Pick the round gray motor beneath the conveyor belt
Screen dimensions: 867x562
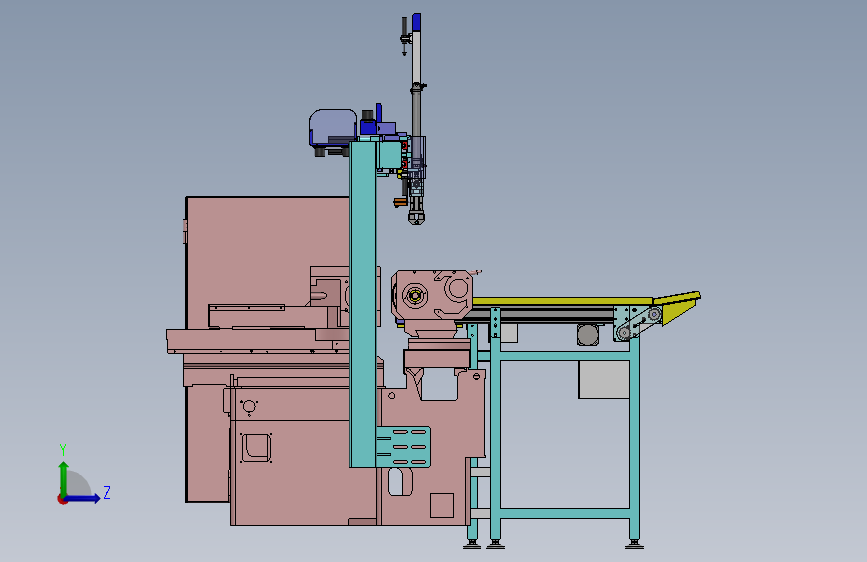pyautogui.click(x=587, y=335)
